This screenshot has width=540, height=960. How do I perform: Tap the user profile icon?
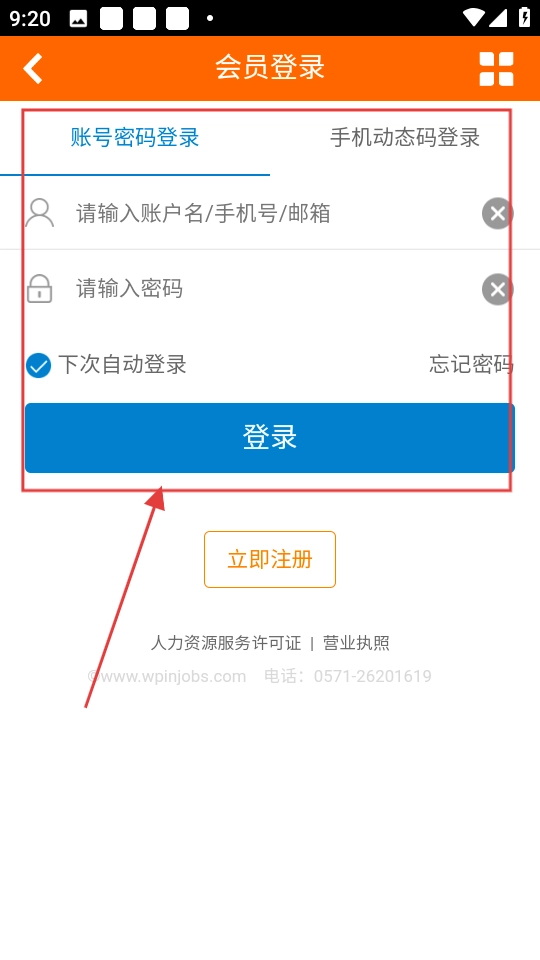pos(40,213)
